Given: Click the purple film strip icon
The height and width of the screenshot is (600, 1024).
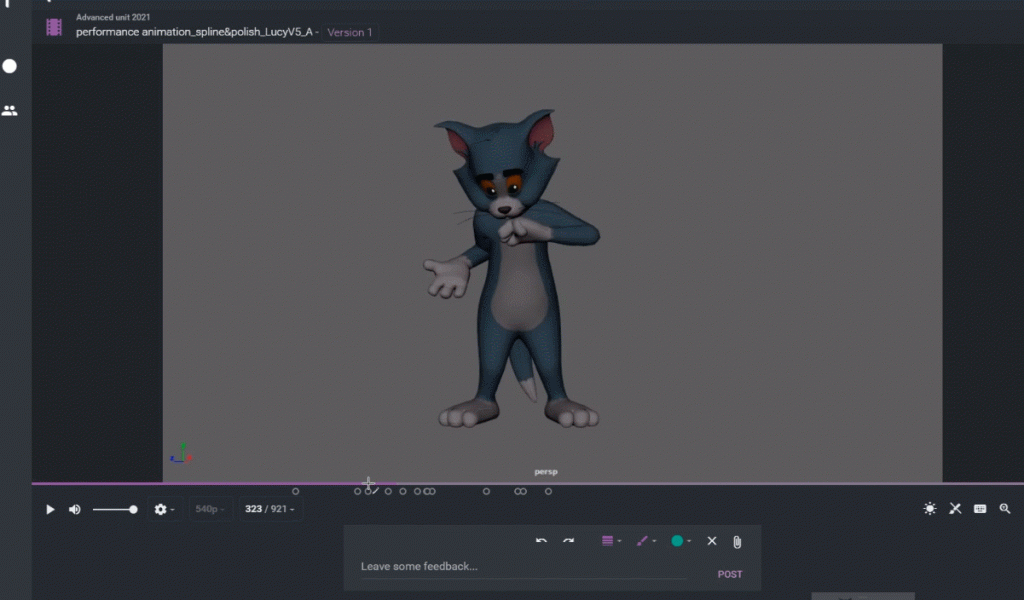Looking at the screenshot, I should [x=54, y=27].
